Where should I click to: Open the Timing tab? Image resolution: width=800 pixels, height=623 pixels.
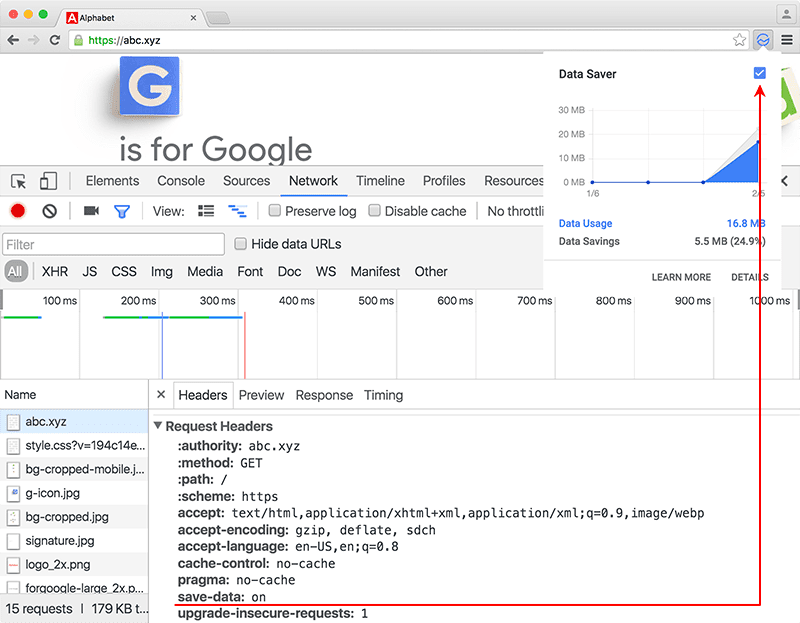click(x=383, y=394)
